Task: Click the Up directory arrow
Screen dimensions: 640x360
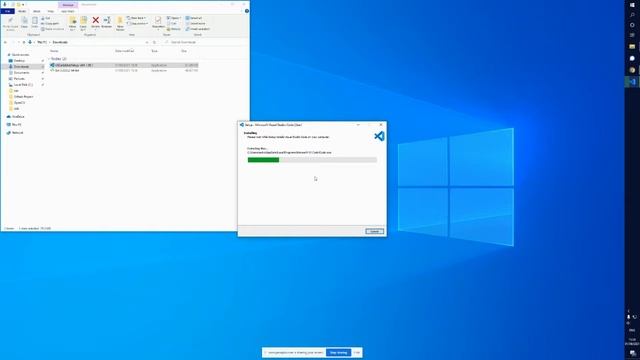Action: pos(24,42)
